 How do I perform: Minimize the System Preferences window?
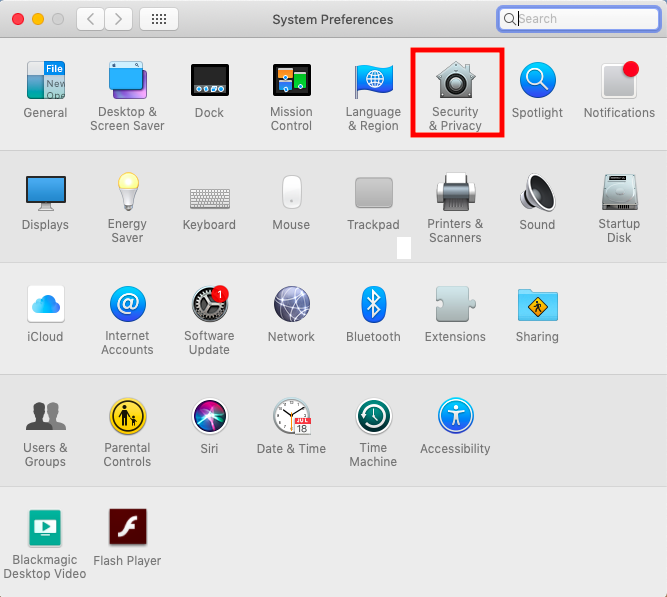click(x=38, y=19)
